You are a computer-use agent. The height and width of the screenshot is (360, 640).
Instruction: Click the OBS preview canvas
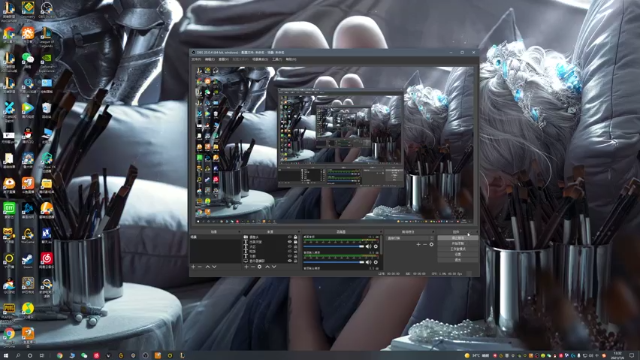(x=334, y=145)
